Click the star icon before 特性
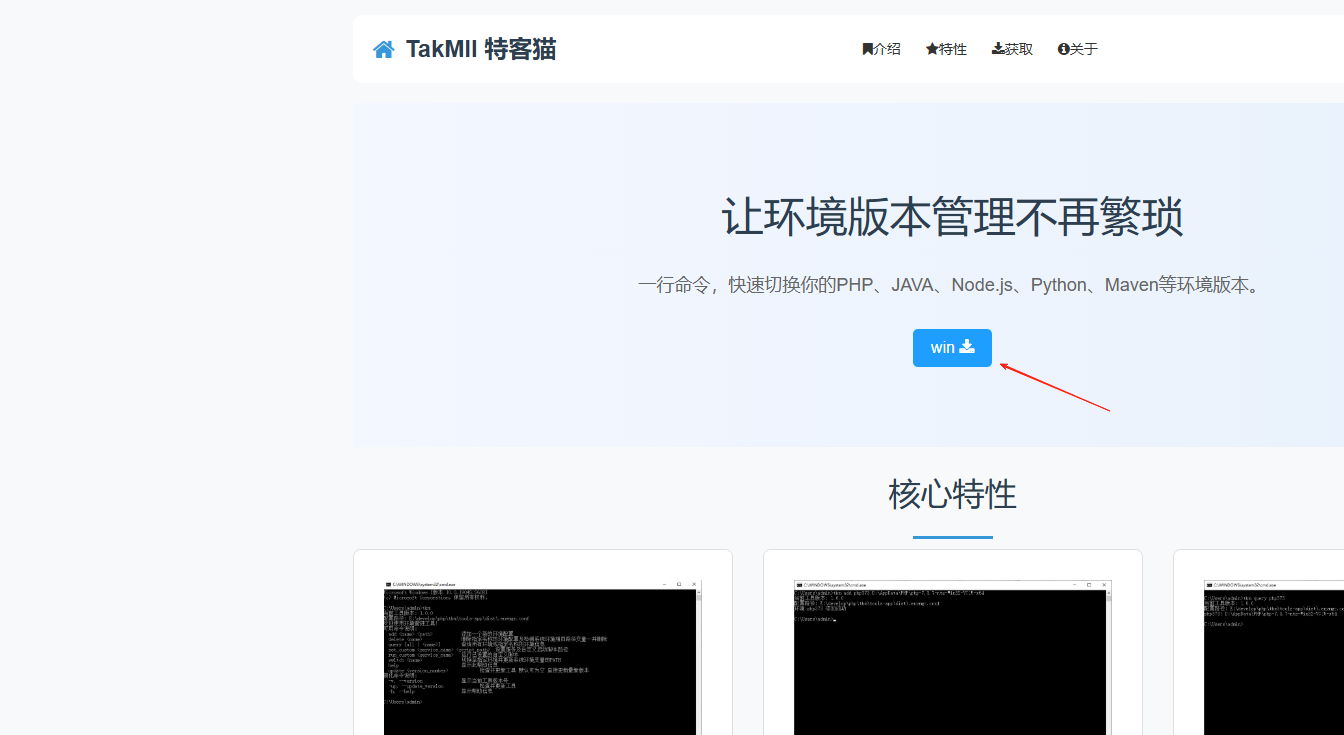The height and width of the screenshot is (735, 1344). point(932,49)
